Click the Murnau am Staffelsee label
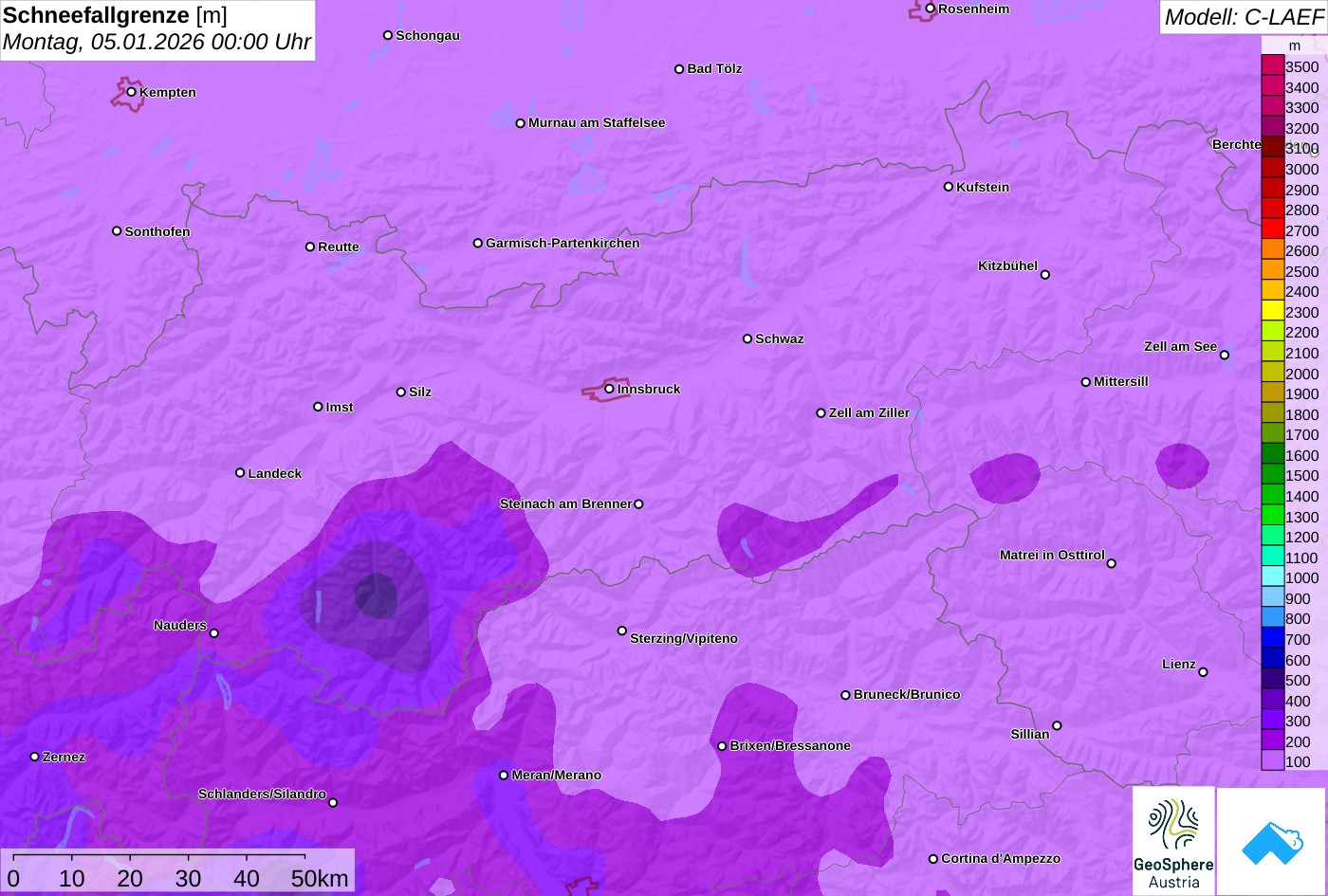The width and height of the screenshot is (1328, 896). tap(597, 123)
